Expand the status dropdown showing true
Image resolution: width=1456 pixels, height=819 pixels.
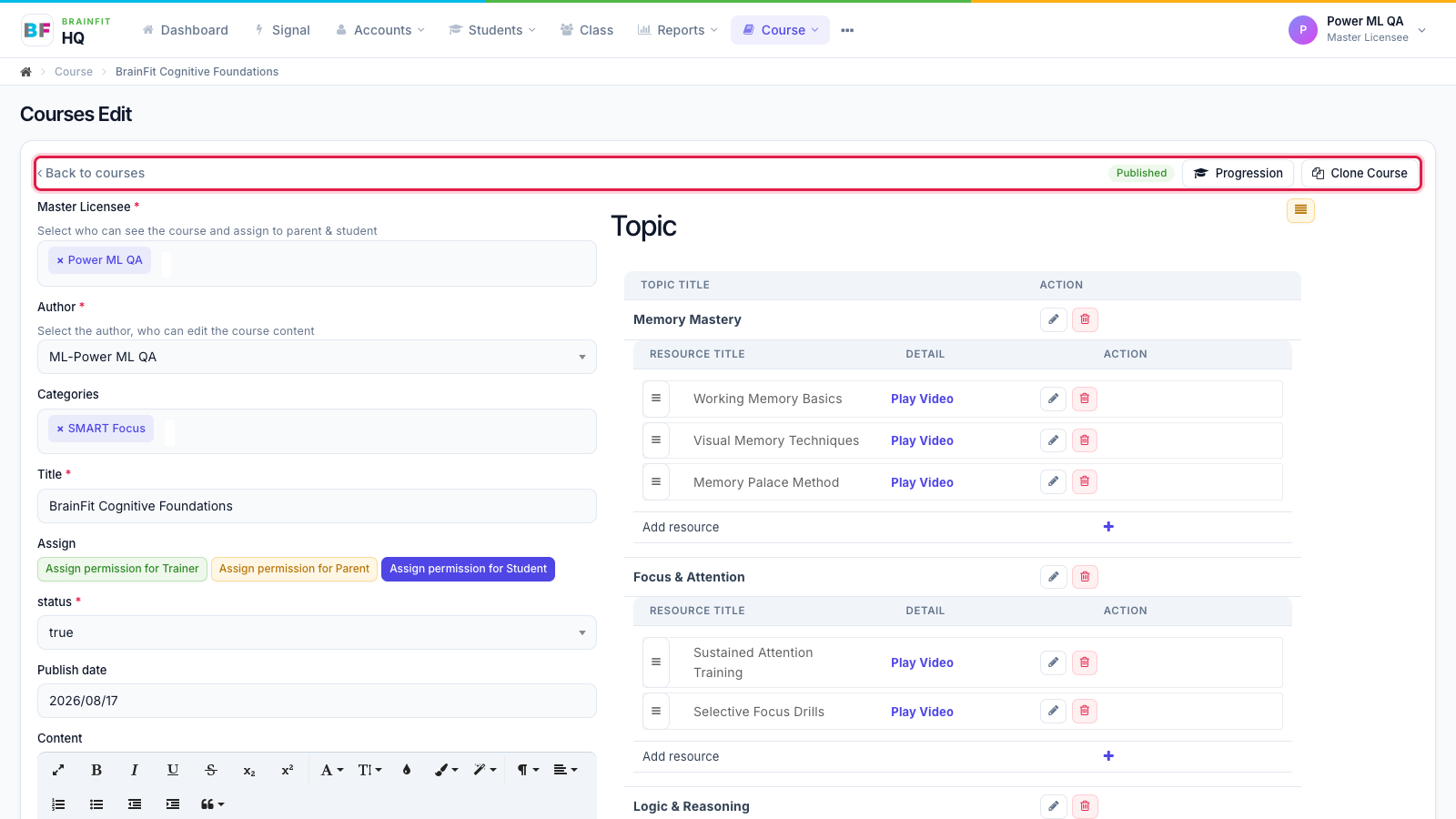point(317,632)
